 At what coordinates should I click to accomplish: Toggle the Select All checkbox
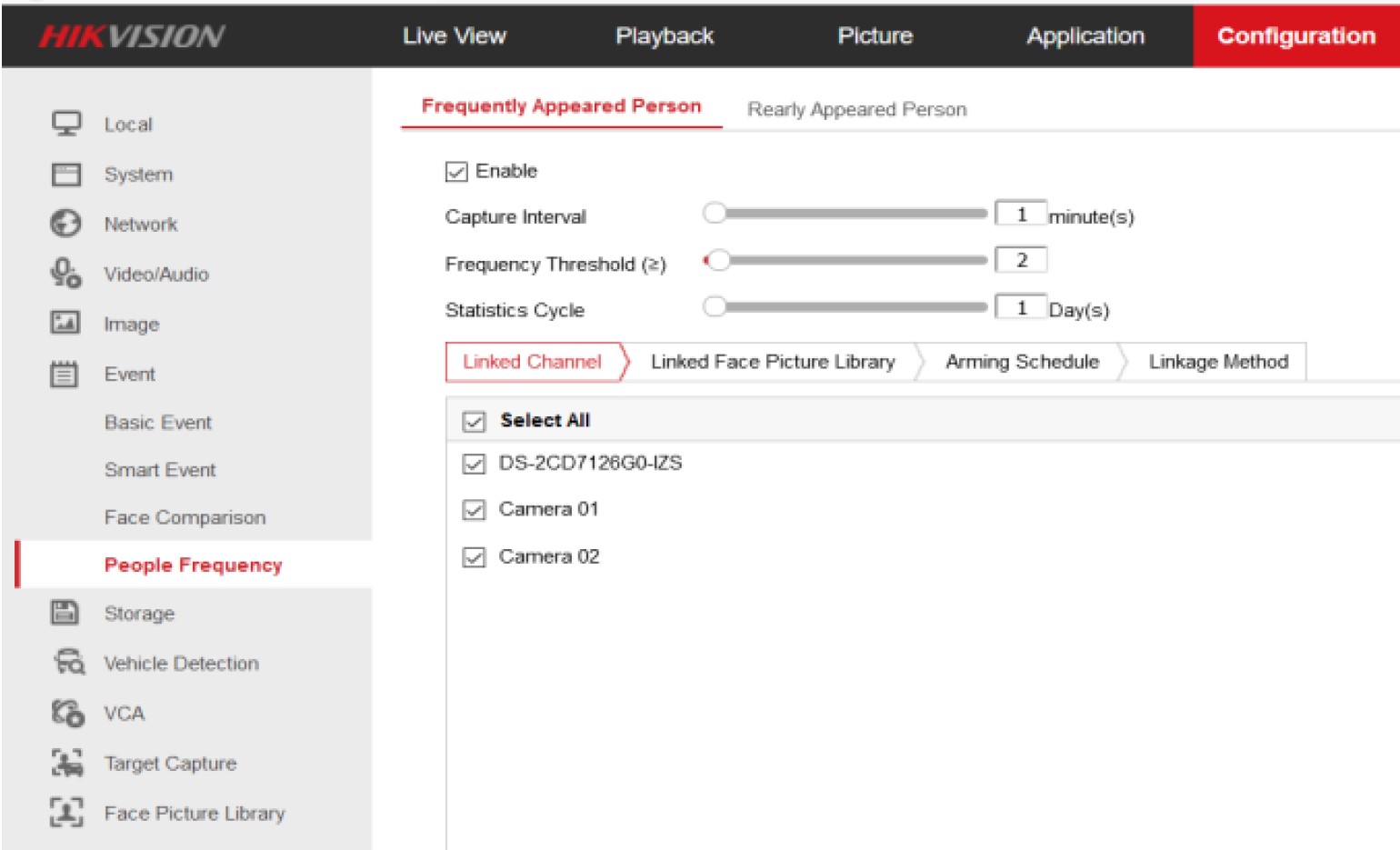[x=474, y=421]
